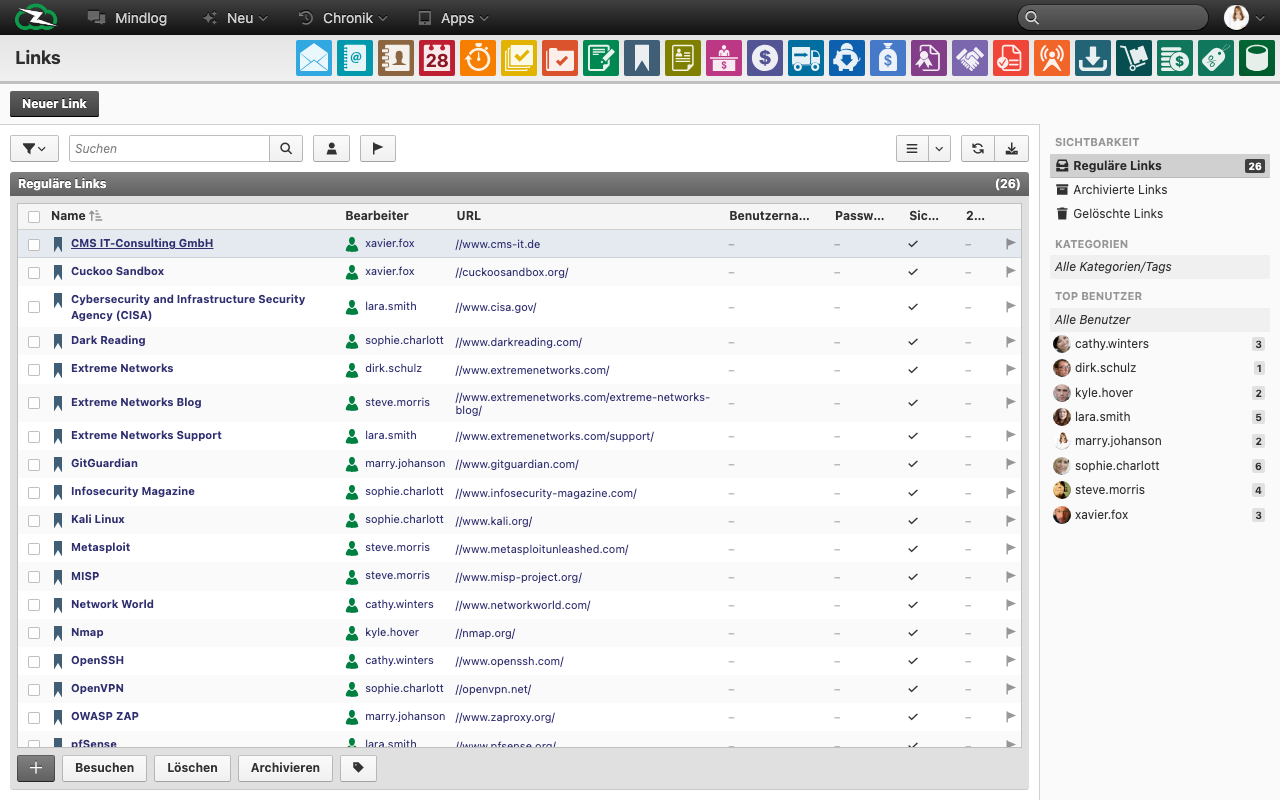Show Reguläre Links in the sidebar
Screen dimensions: 1280x800
[1159, 166]
